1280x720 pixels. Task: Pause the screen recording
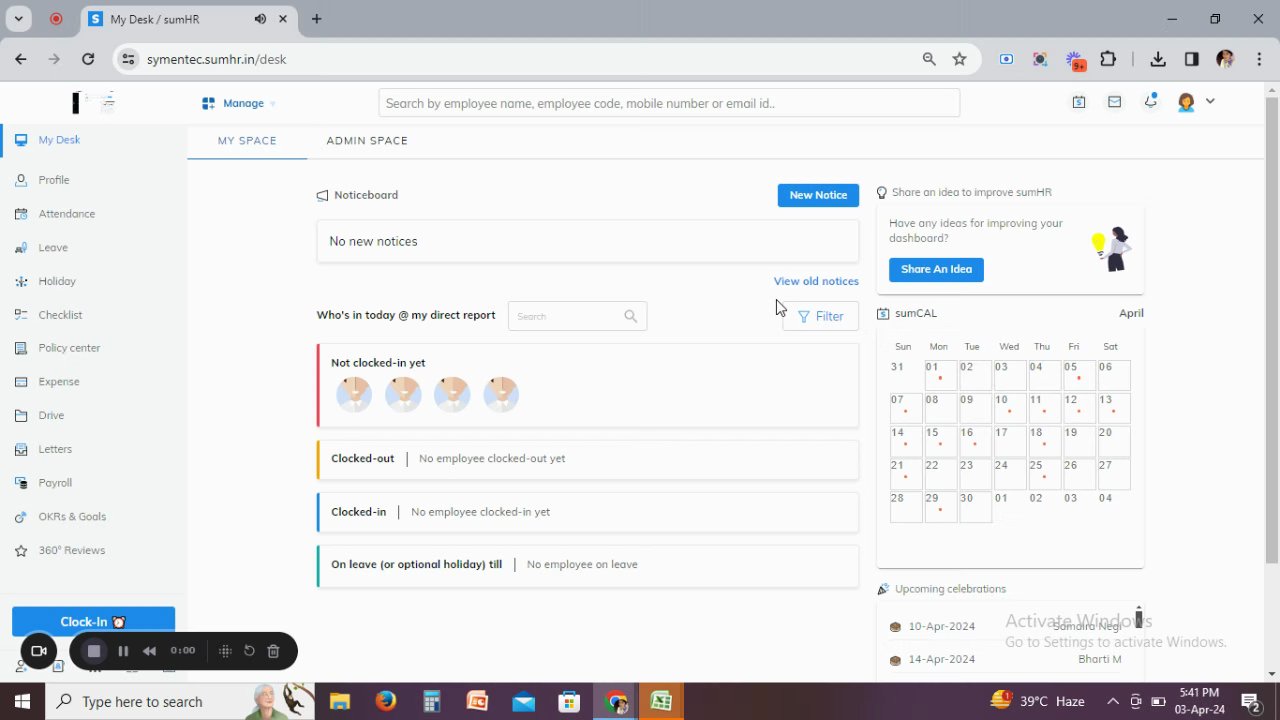tap(123, 651)
